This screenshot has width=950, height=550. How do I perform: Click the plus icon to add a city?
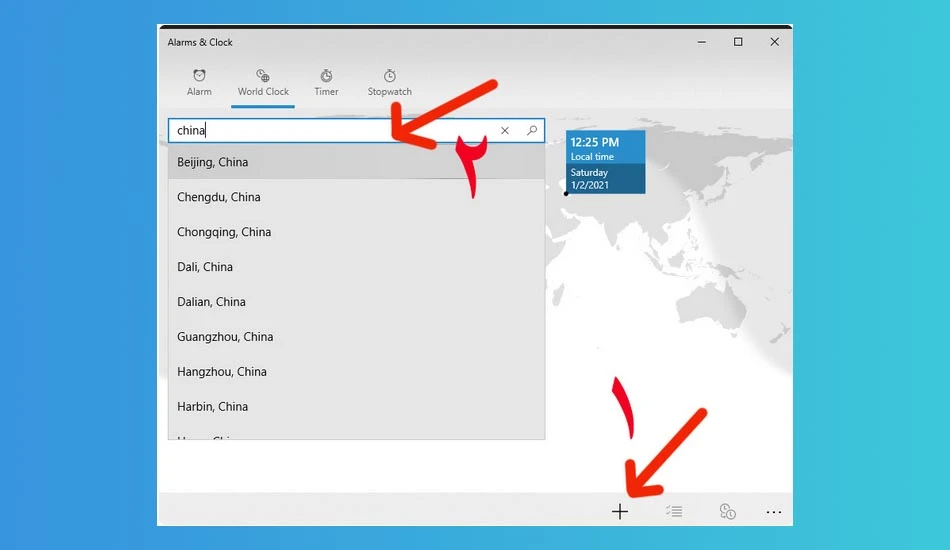point(620,512)
